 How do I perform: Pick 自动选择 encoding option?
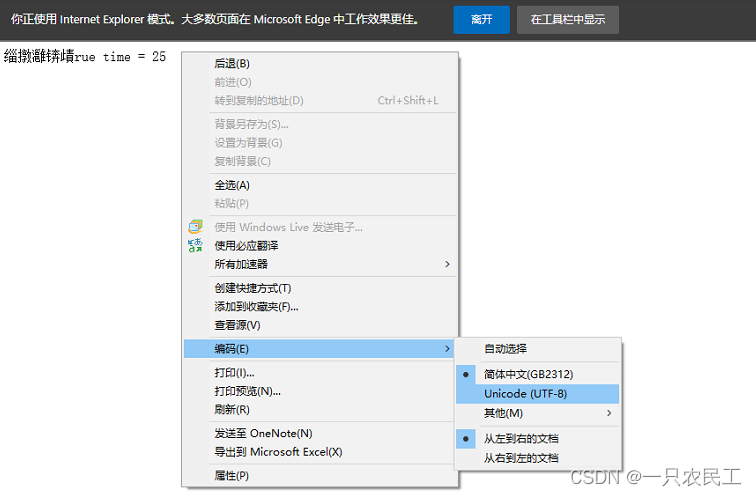(x=538, y=349)
